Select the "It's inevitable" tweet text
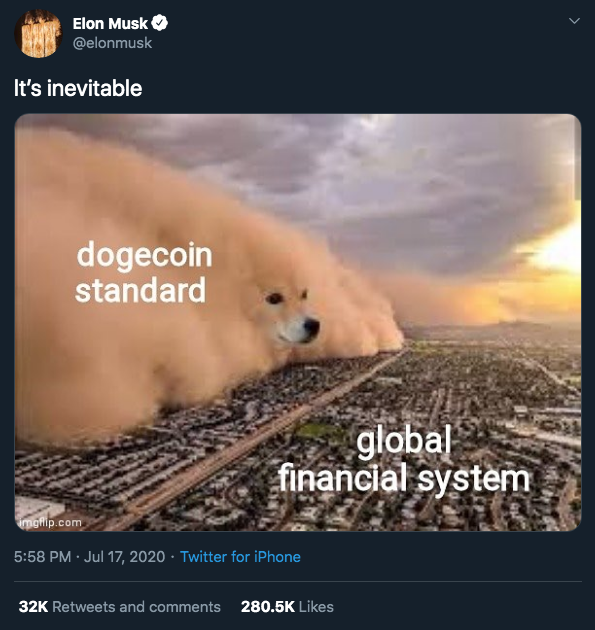The width and height of the screenshot is (595, 630). click(78, 88)
